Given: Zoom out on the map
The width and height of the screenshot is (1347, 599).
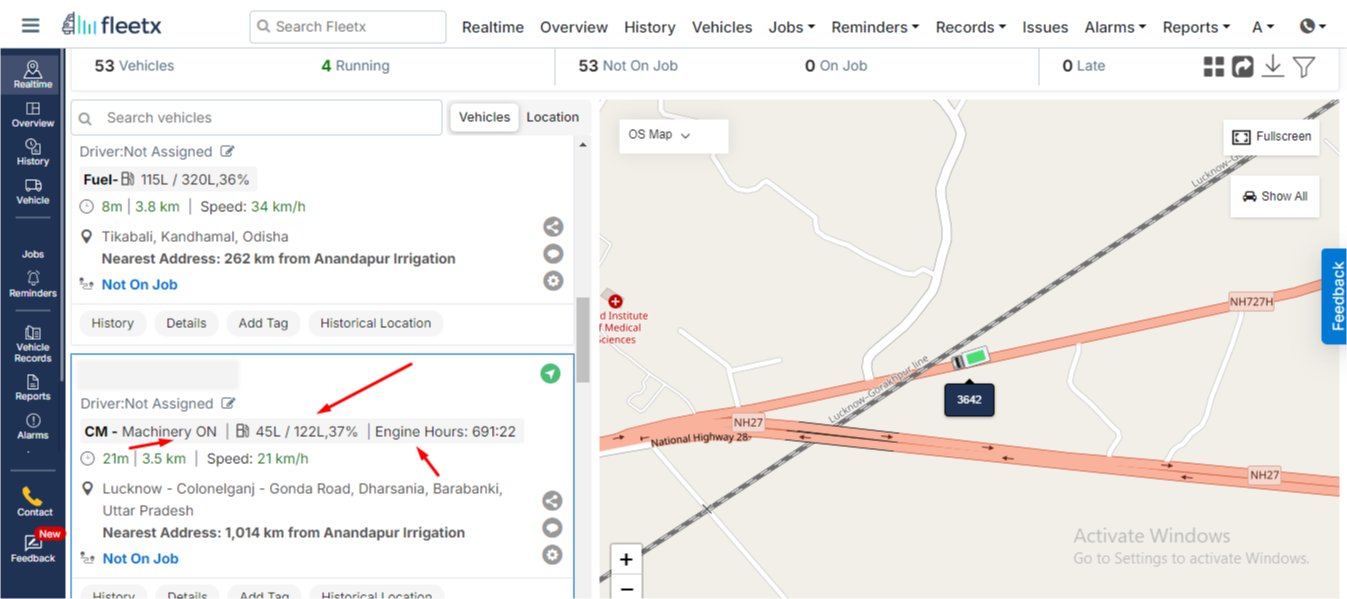Looking at the screenshot, I should [x=626, y=588].
